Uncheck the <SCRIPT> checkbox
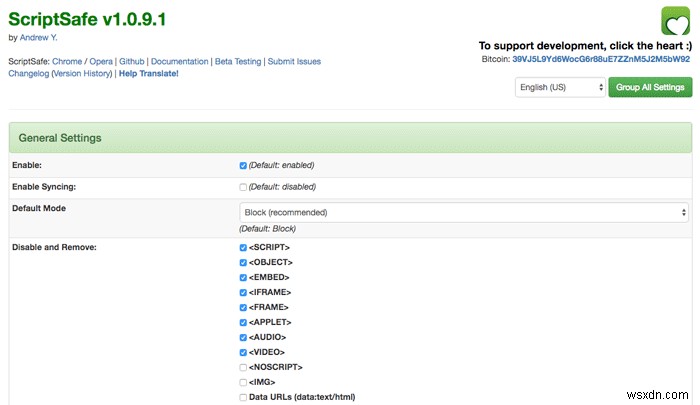 (243, 247)
